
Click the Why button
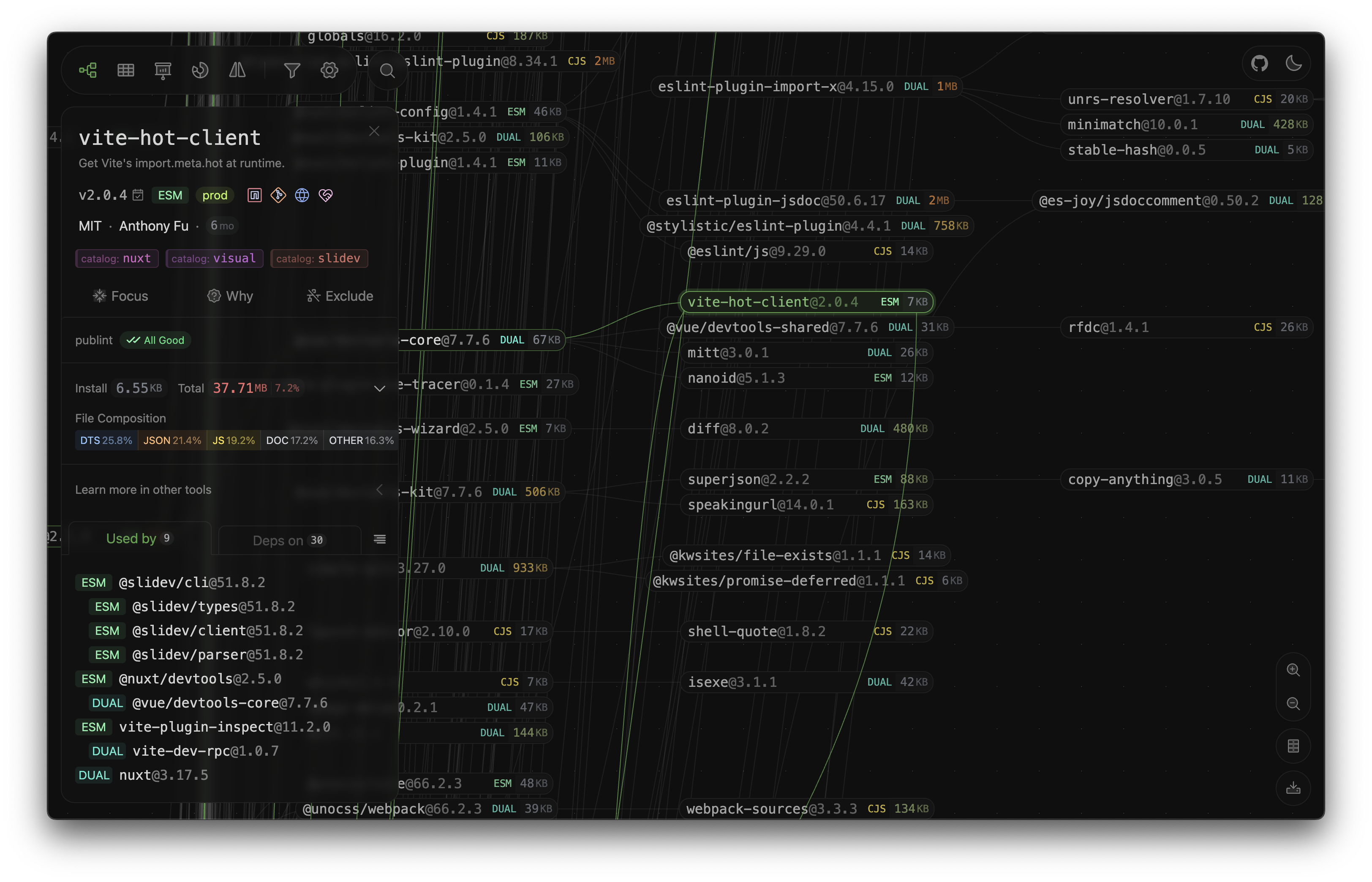point(230,296)
